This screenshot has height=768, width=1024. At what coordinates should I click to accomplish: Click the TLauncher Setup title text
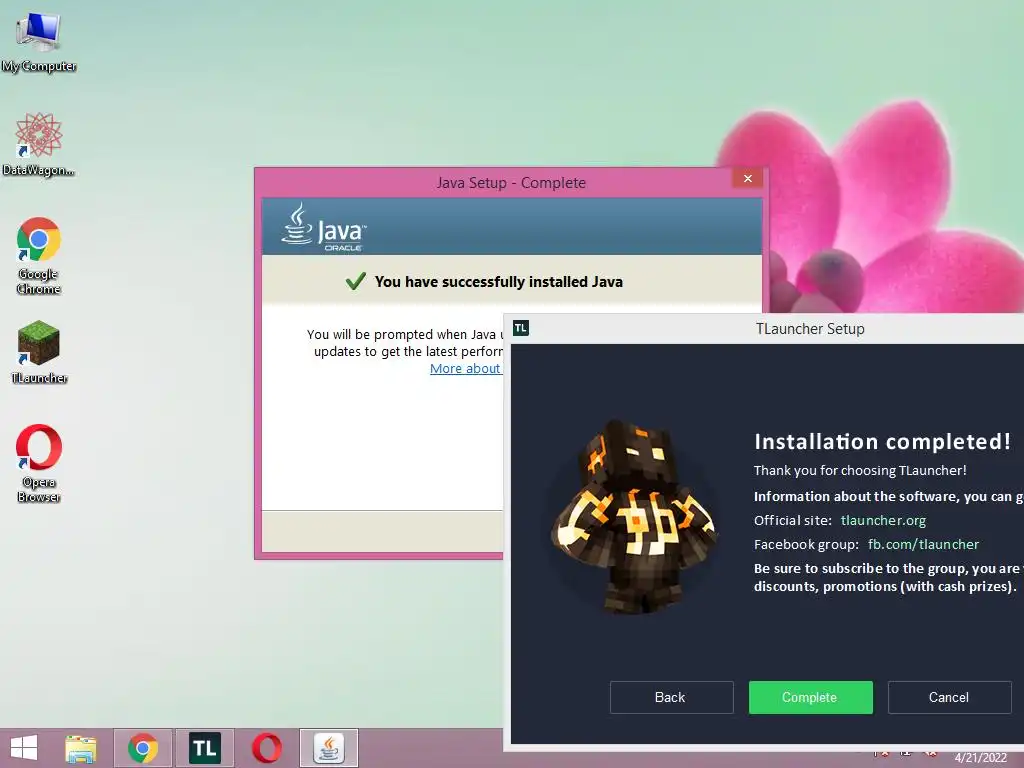(810, 328)
